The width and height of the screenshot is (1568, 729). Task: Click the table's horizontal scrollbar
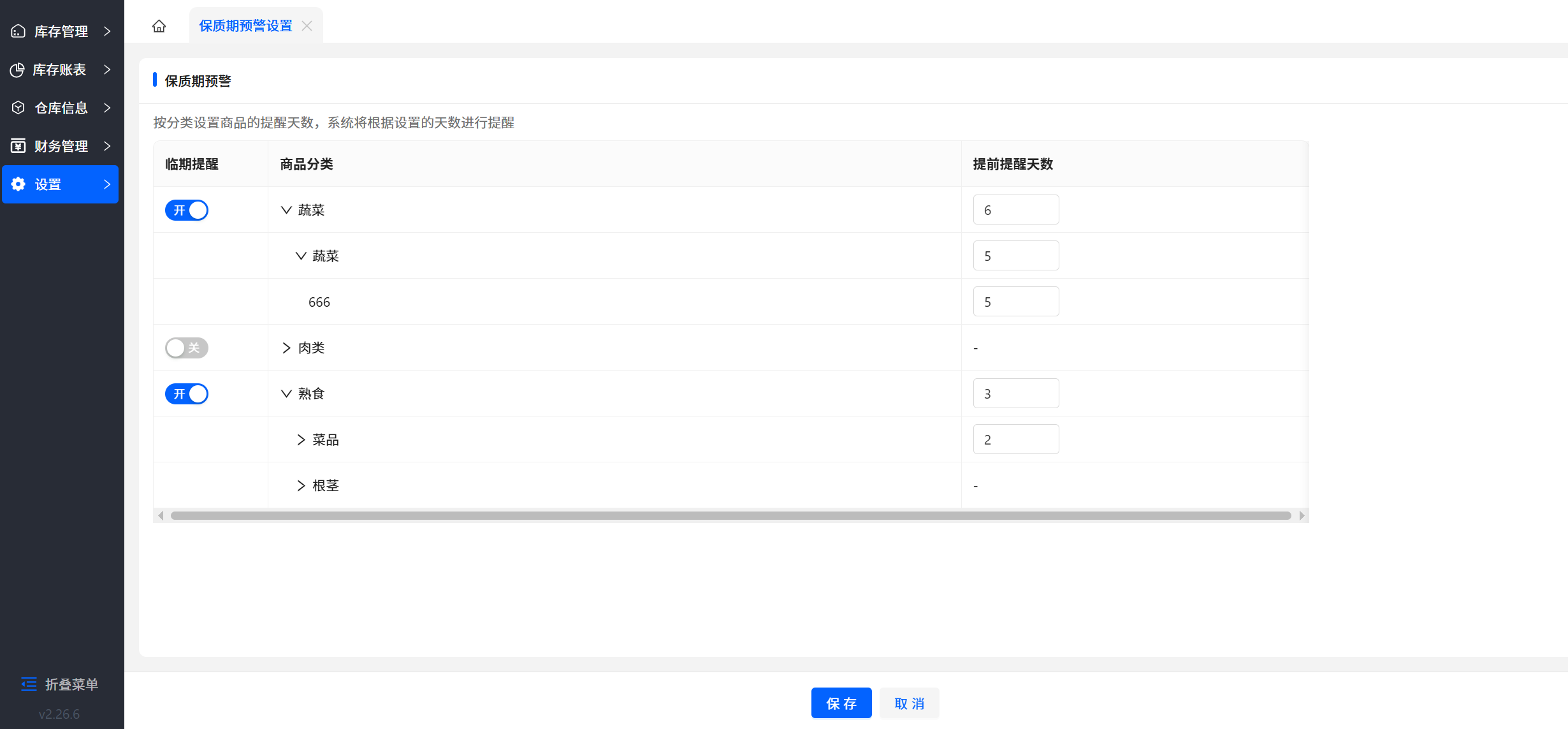click(x=730, y=515)
